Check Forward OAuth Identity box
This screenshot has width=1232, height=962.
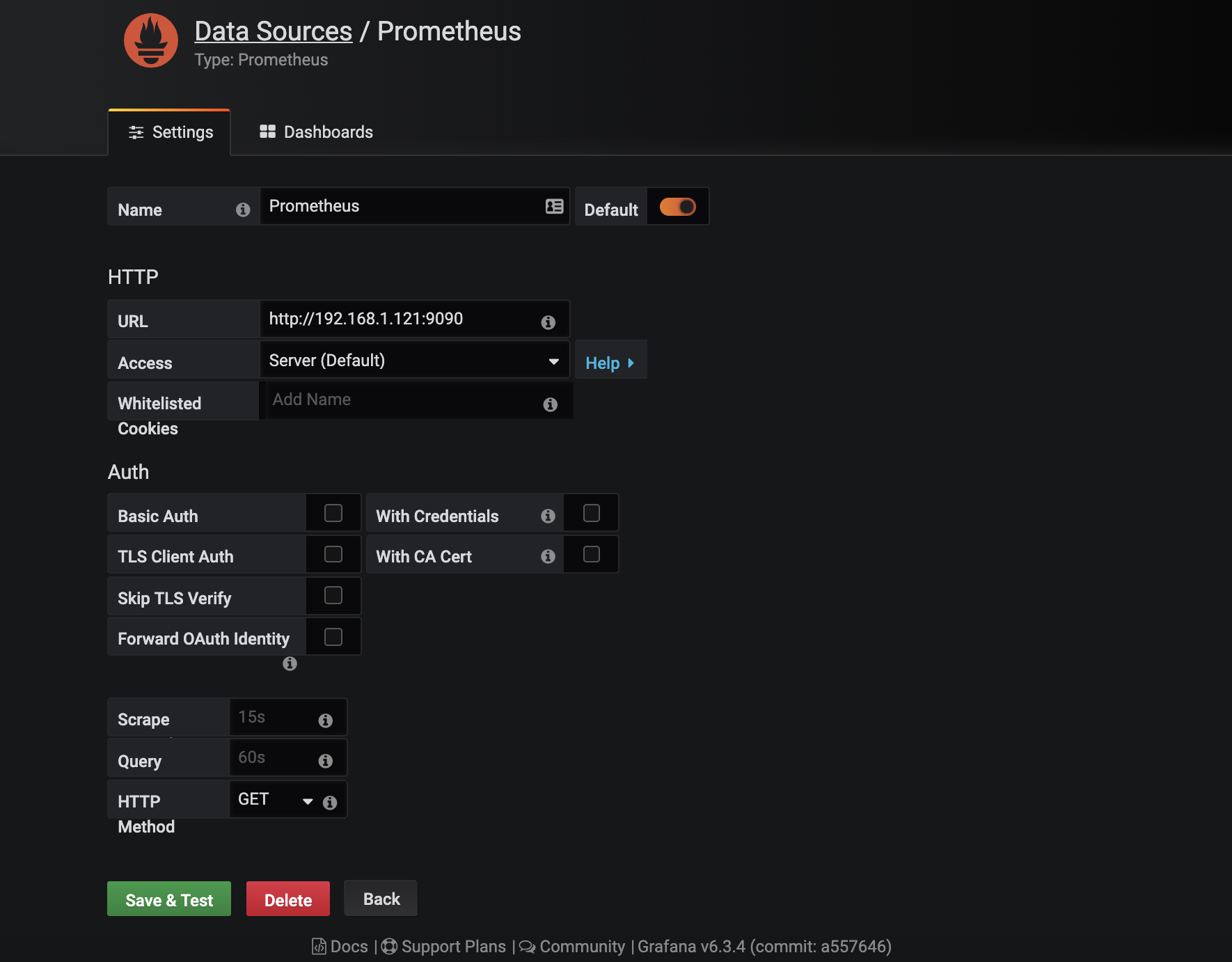[333, 637]
